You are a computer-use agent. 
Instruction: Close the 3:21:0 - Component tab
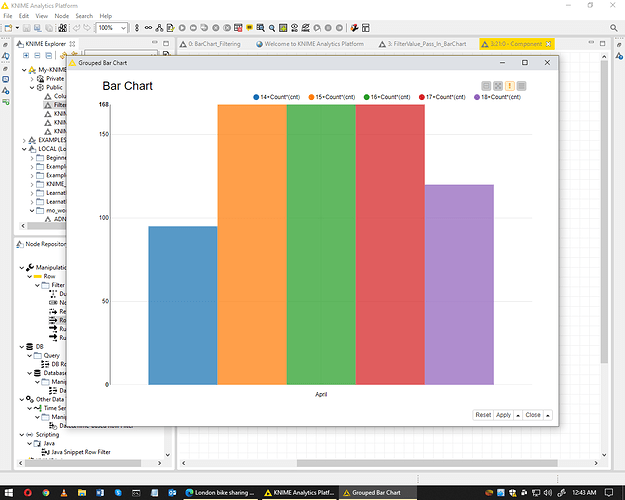[x=548, y=44]
